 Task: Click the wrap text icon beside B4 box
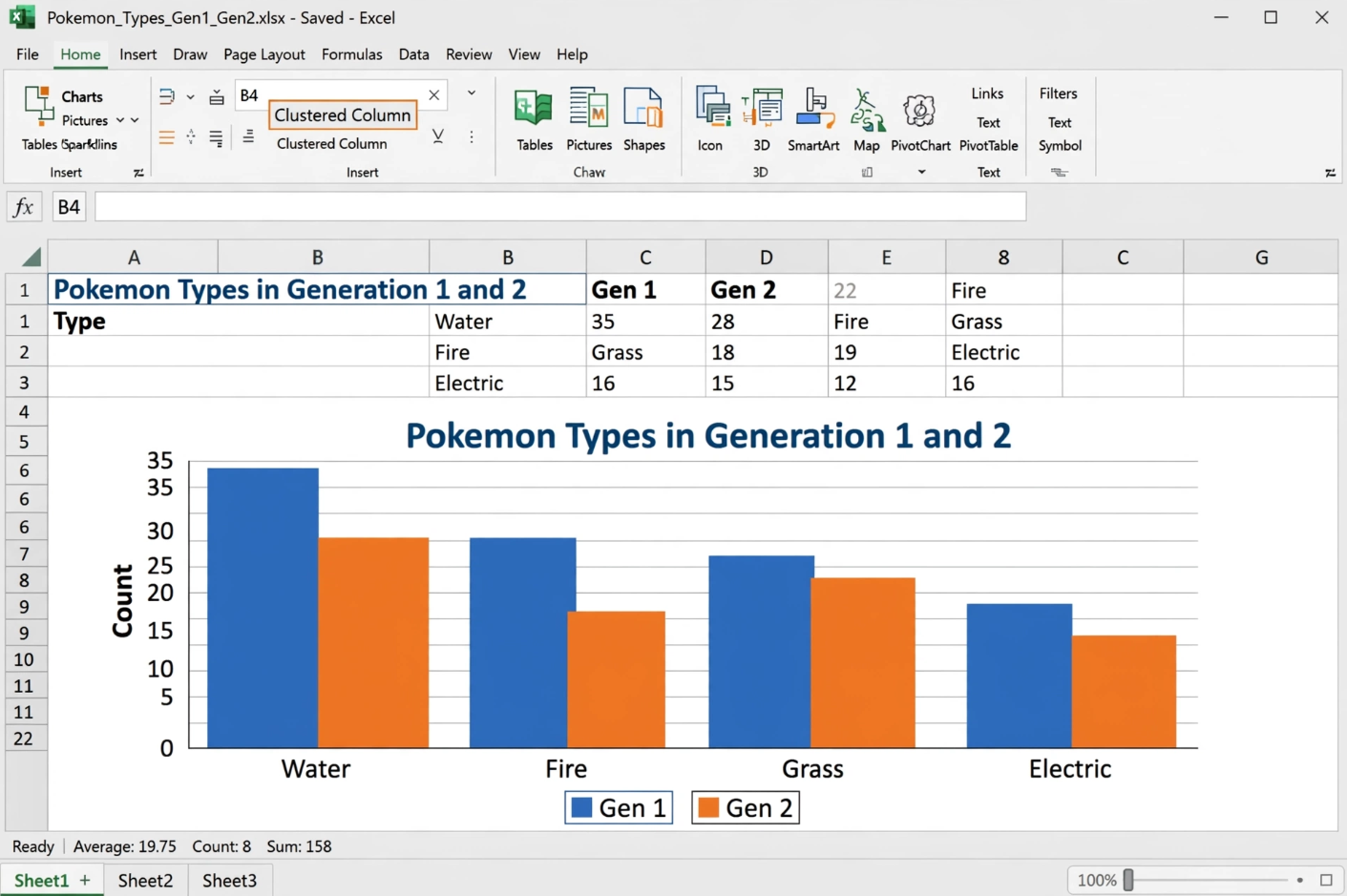[x=167, y=96]
